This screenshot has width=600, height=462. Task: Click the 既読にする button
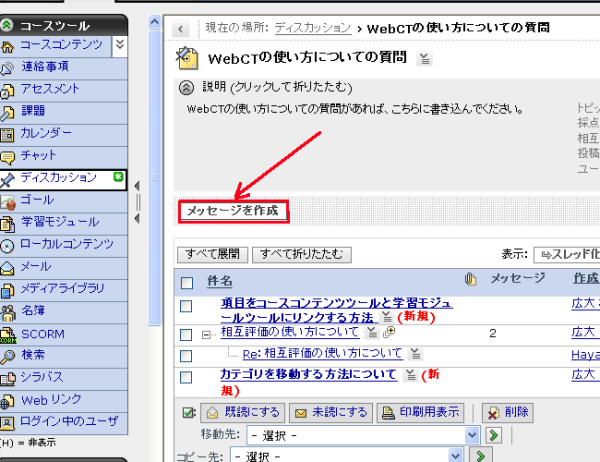[x=243, y=413]
